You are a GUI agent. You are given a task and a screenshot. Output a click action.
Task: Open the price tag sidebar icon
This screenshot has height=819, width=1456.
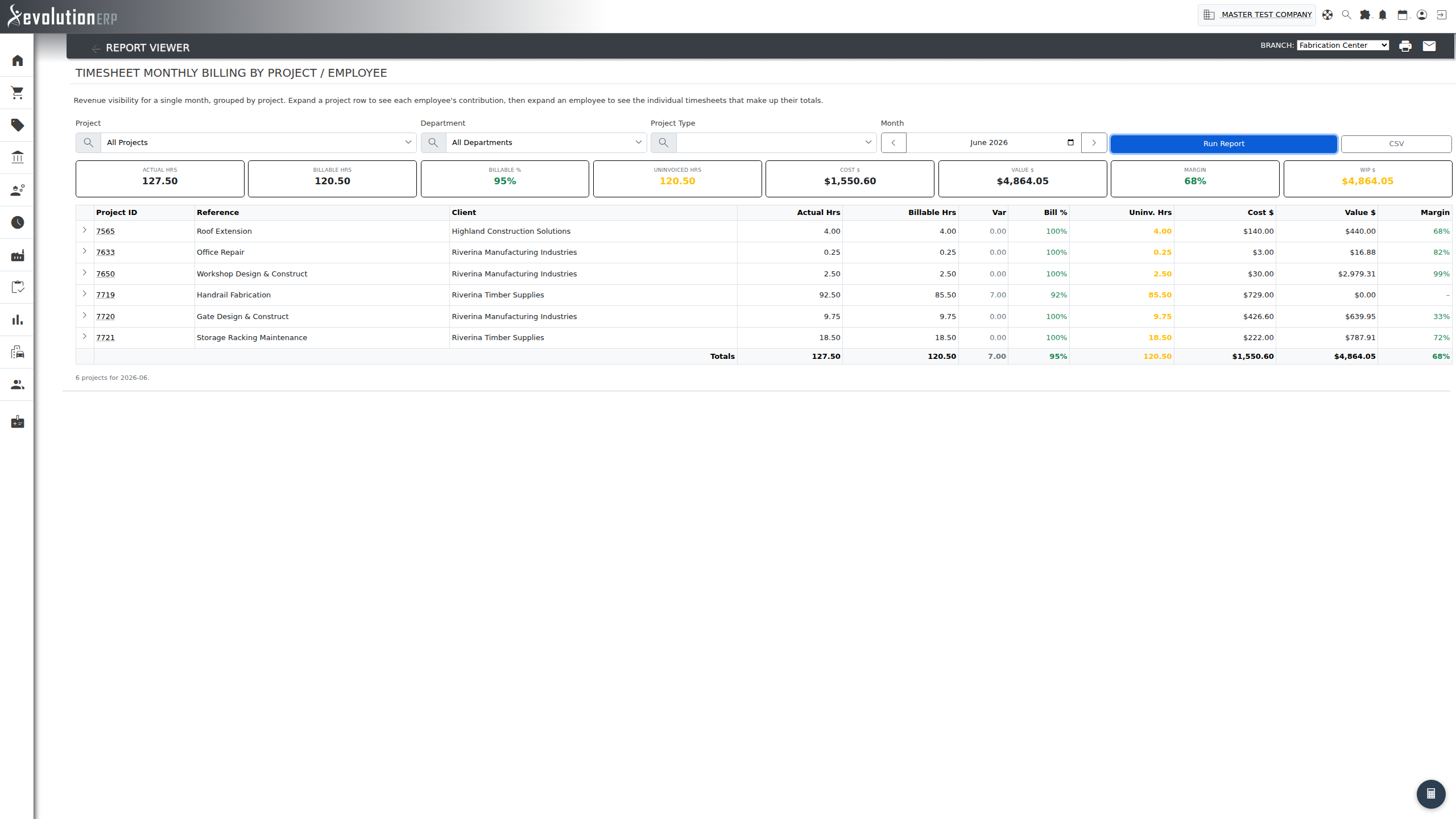pos(18,125)
